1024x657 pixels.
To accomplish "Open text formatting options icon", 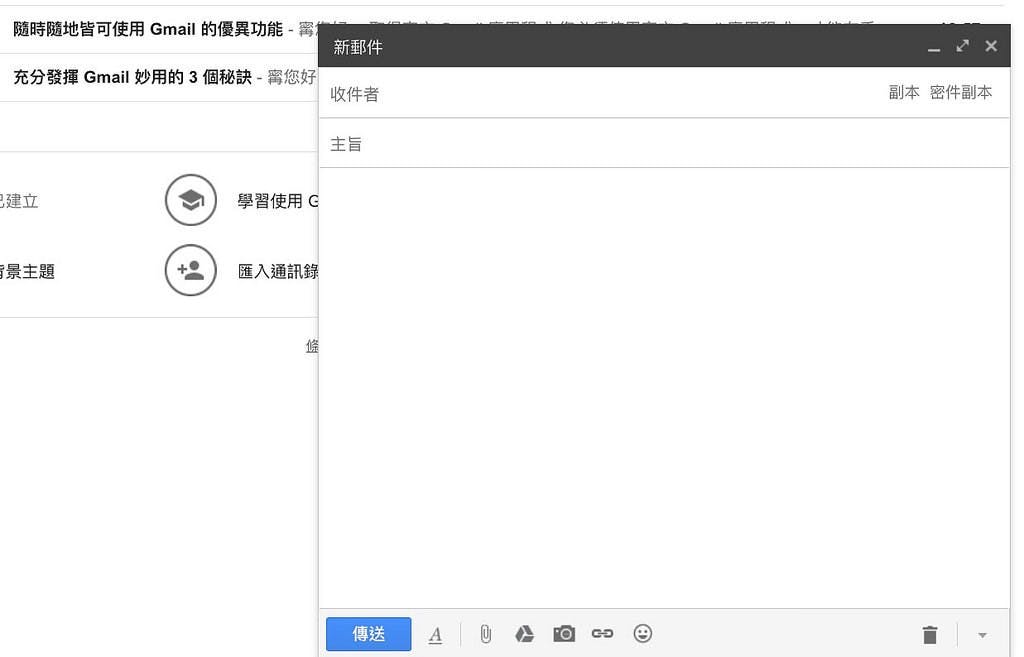I will coord(436,634).
